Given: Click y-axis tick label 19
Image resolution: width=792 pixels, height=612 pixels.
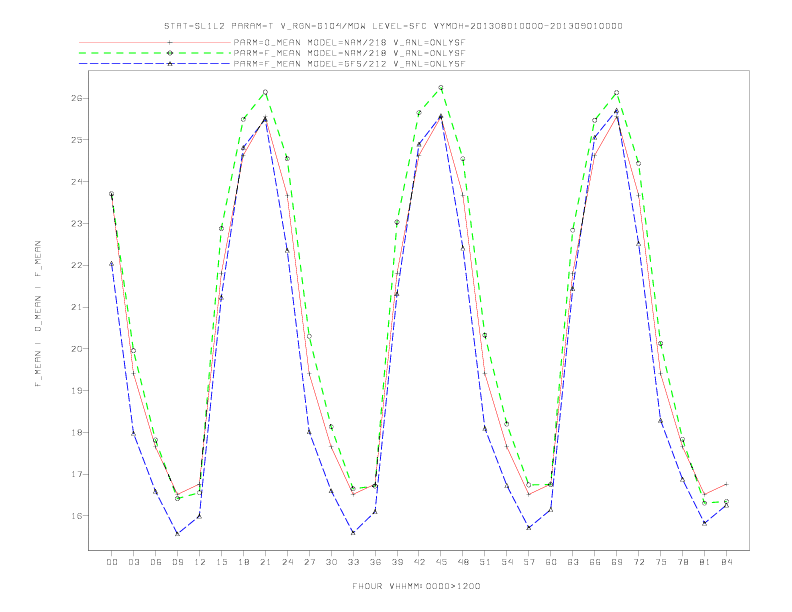Looking at the screenshot, I should click(x=76, y=390).
